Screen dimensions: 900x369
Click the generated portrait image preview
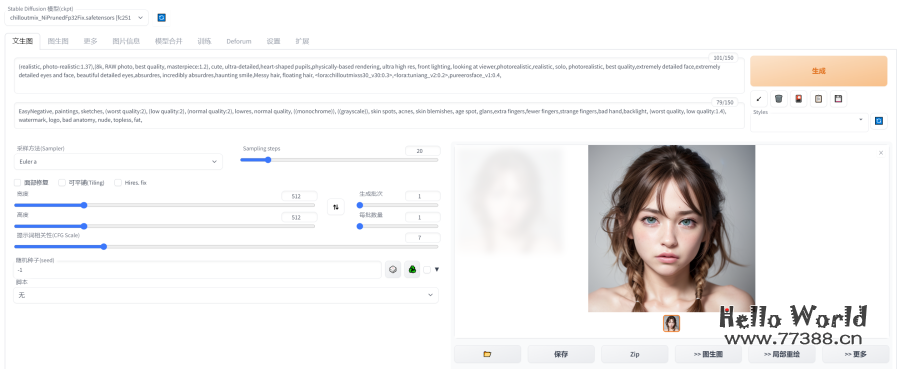tap(671, 228)
